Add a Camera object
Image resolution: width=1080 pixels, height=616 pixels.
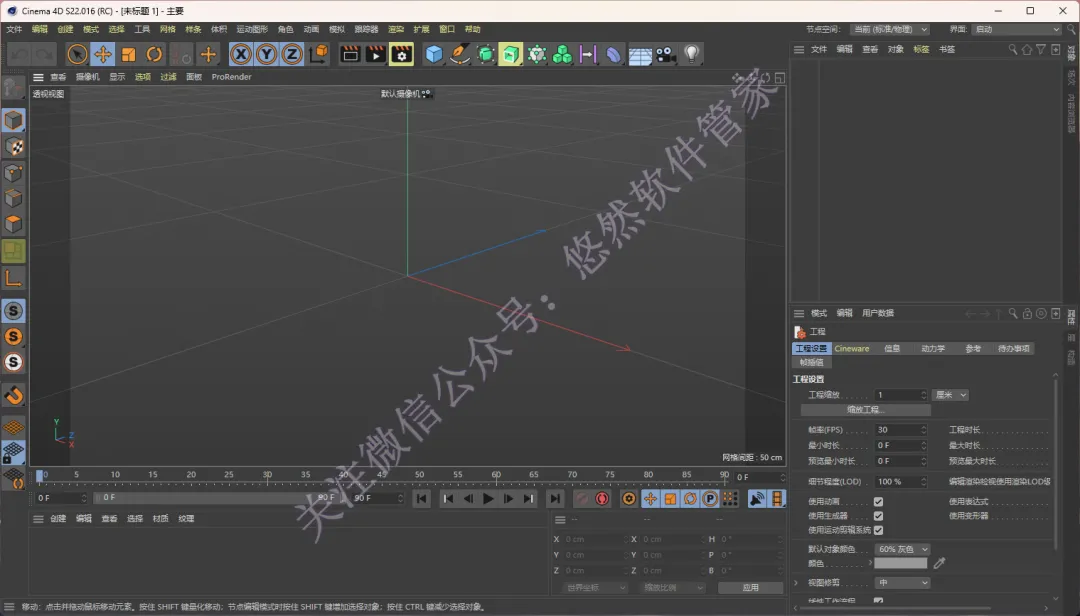[665, 54]
